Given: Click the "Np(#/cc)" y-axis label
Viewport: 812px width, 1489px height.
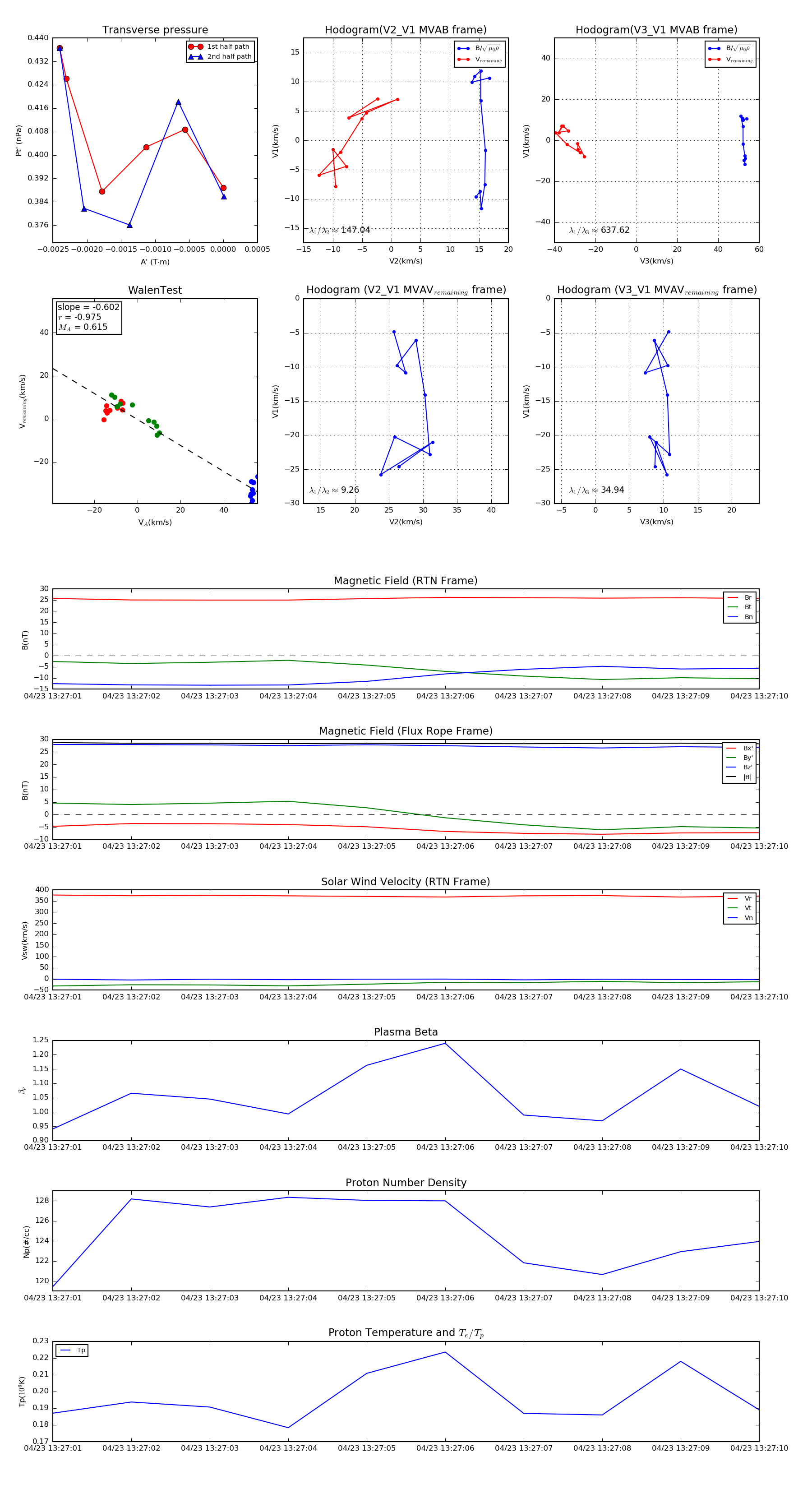Looking at the screenshot, I should coord(26,1242).
